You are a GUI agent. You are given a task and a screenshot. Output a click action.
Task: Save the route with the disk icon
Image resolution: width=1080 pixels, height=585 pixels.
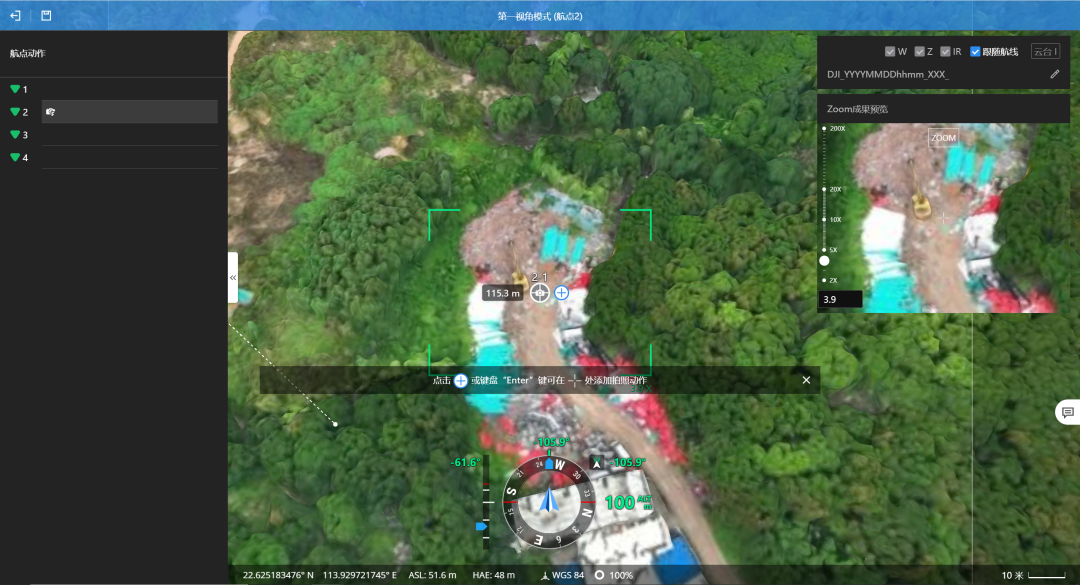[x=46, y=16]
